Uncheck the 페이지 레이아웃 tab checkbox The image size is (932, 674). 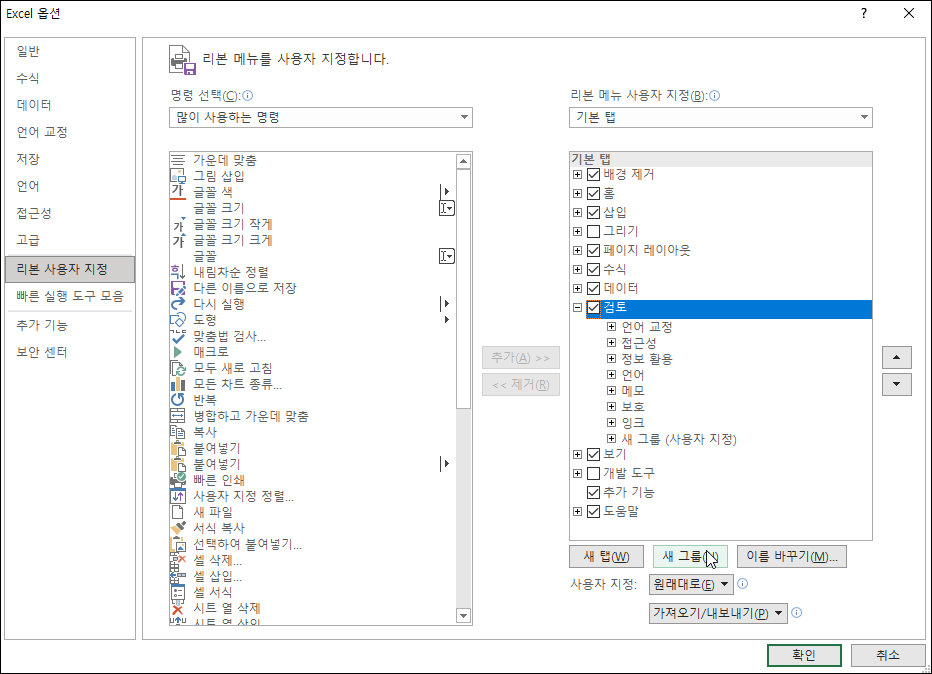coord(593,250)
